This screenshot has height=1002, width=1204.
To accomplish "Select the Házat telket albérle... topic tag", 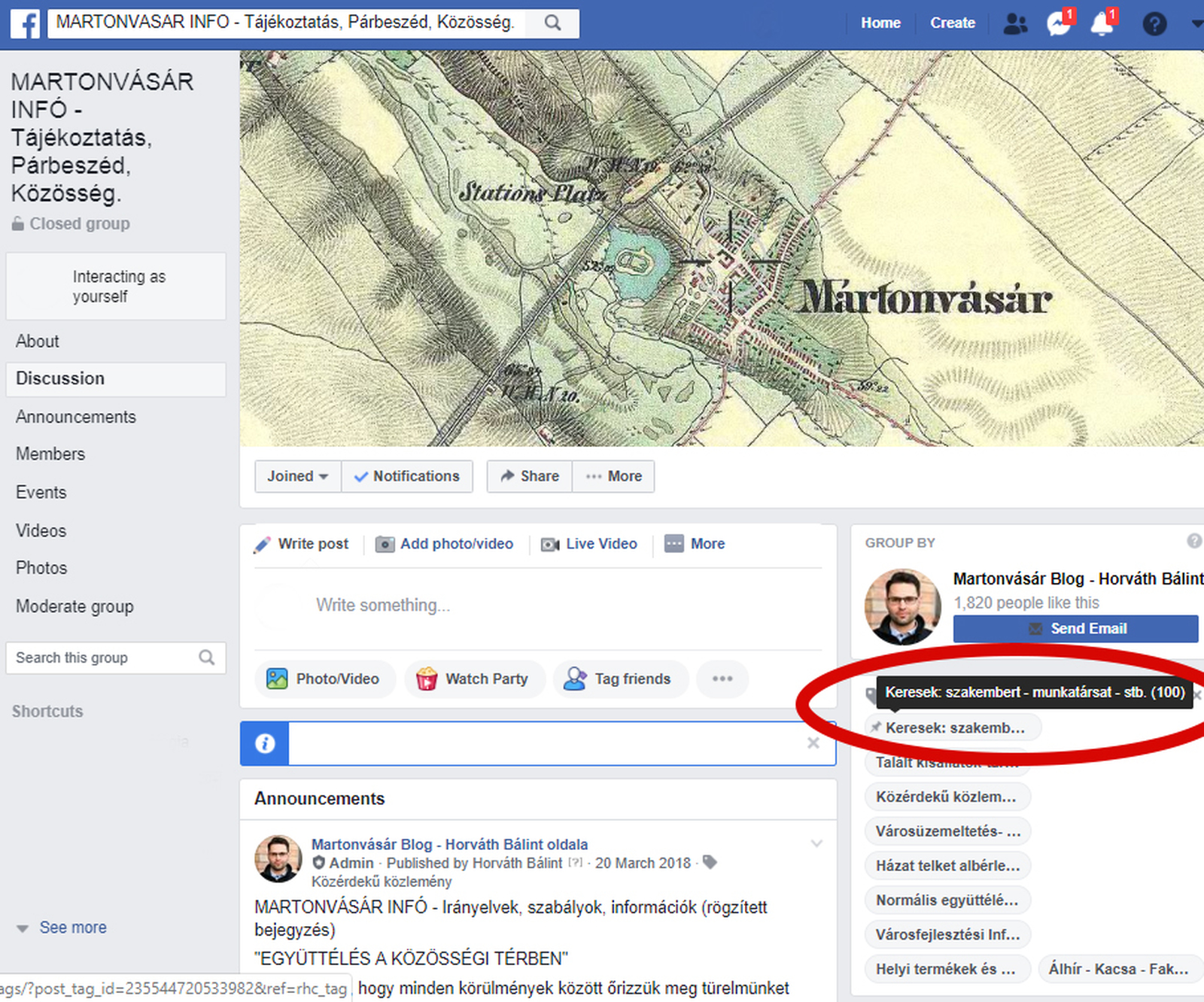I will pos(947,866).
